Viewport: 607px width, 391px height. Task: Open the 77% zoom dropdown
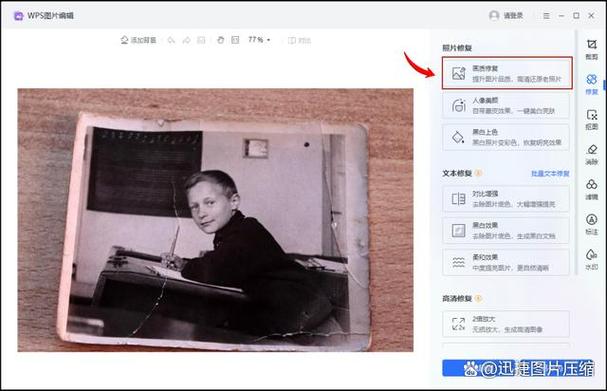(259, 39)
